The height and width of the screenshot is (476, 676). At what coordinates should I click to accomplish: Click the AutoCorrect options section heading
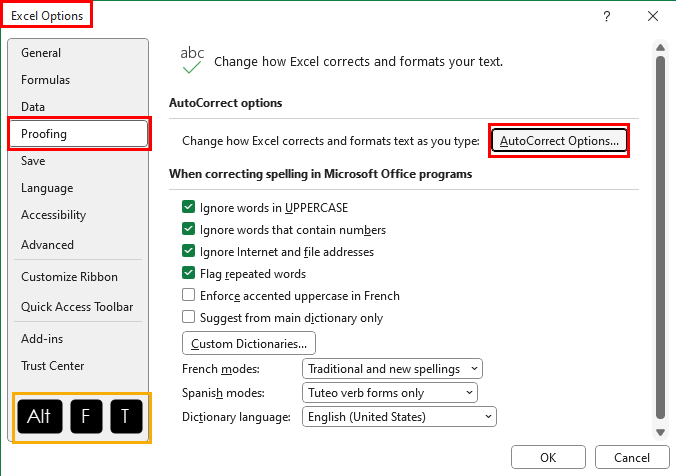tap(225, 103)
